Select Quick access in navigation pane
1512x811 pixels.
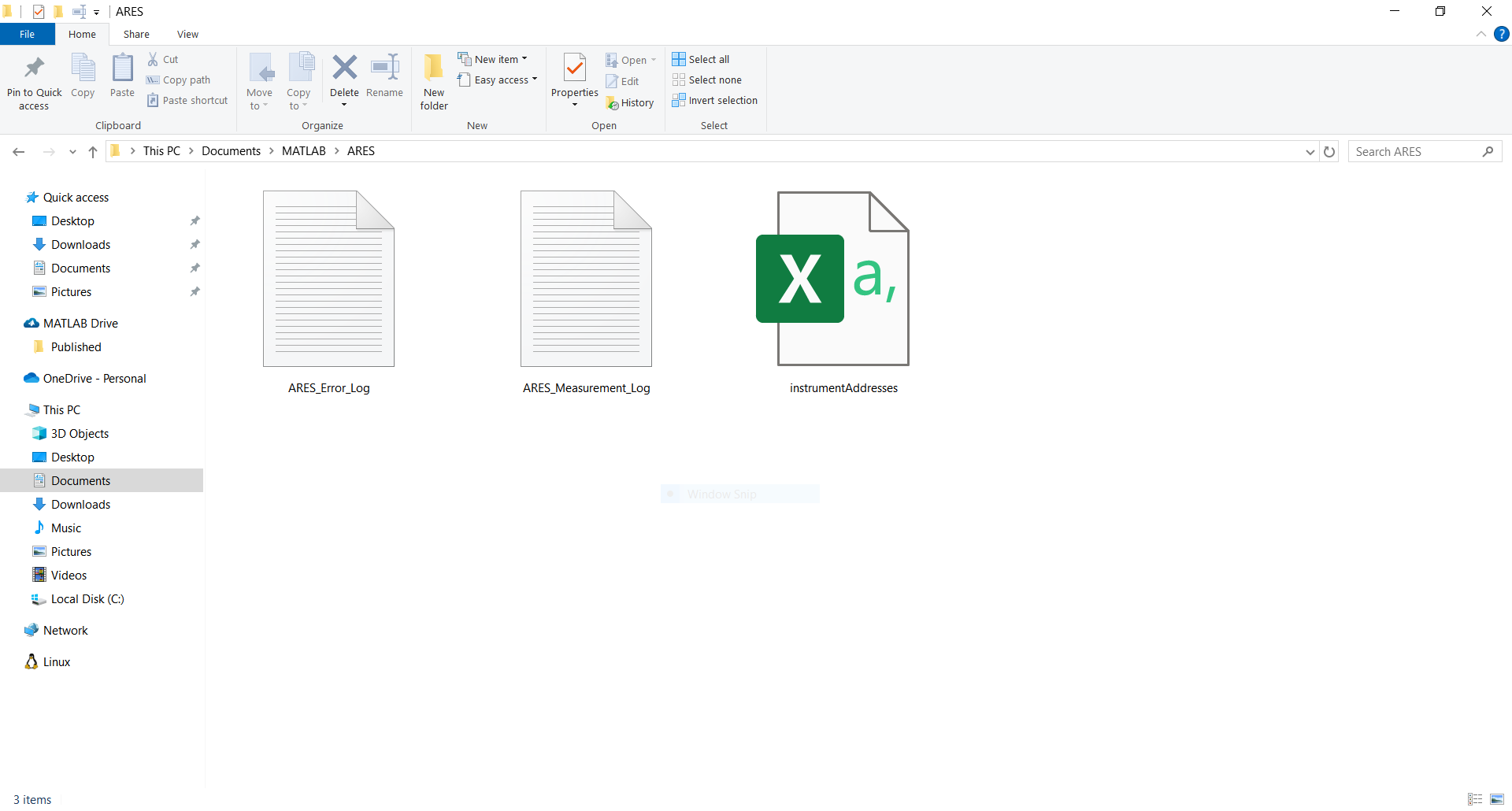point(76,198)
